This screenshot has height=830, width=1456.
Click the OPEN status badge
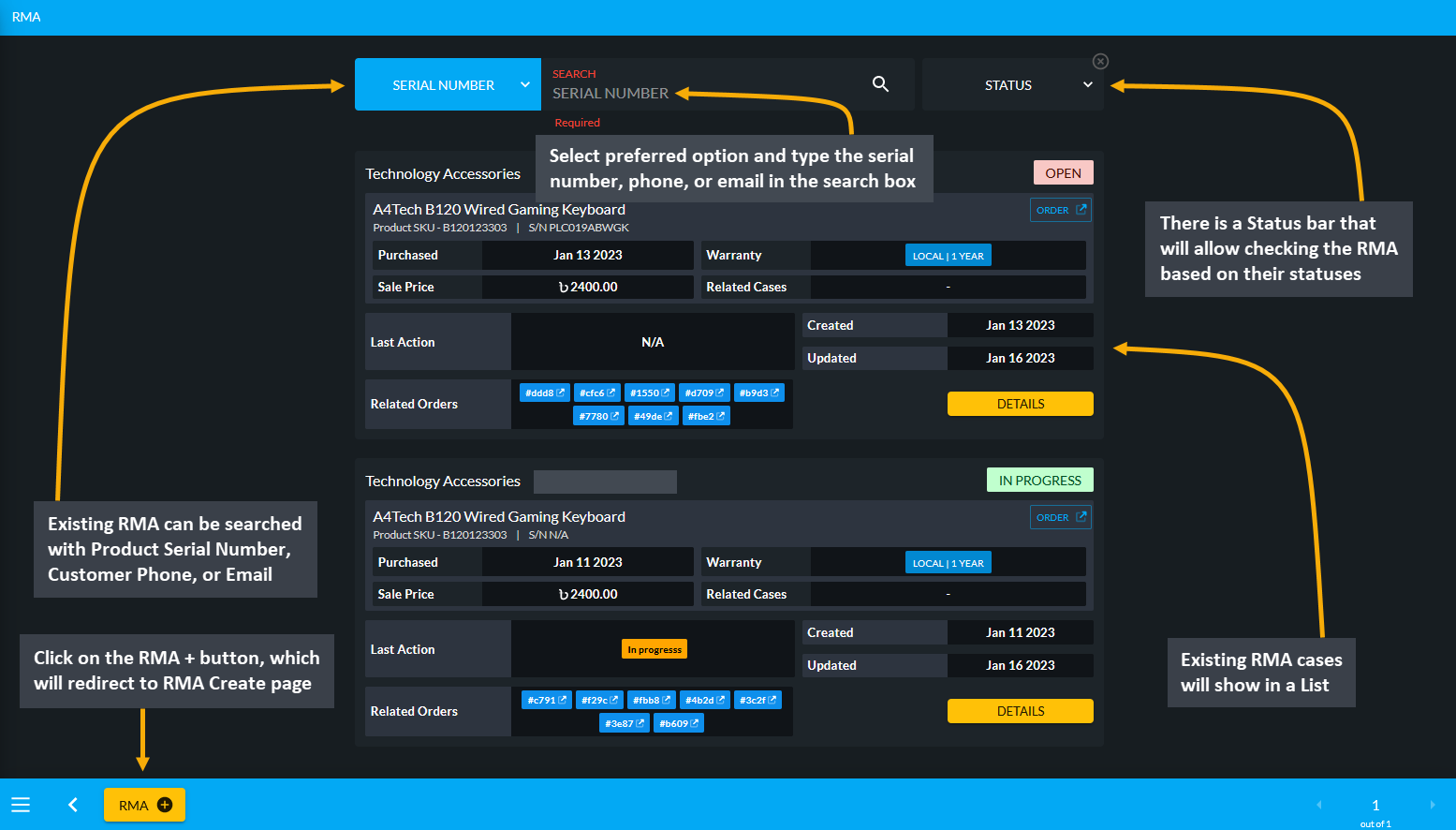(1064, 172)
